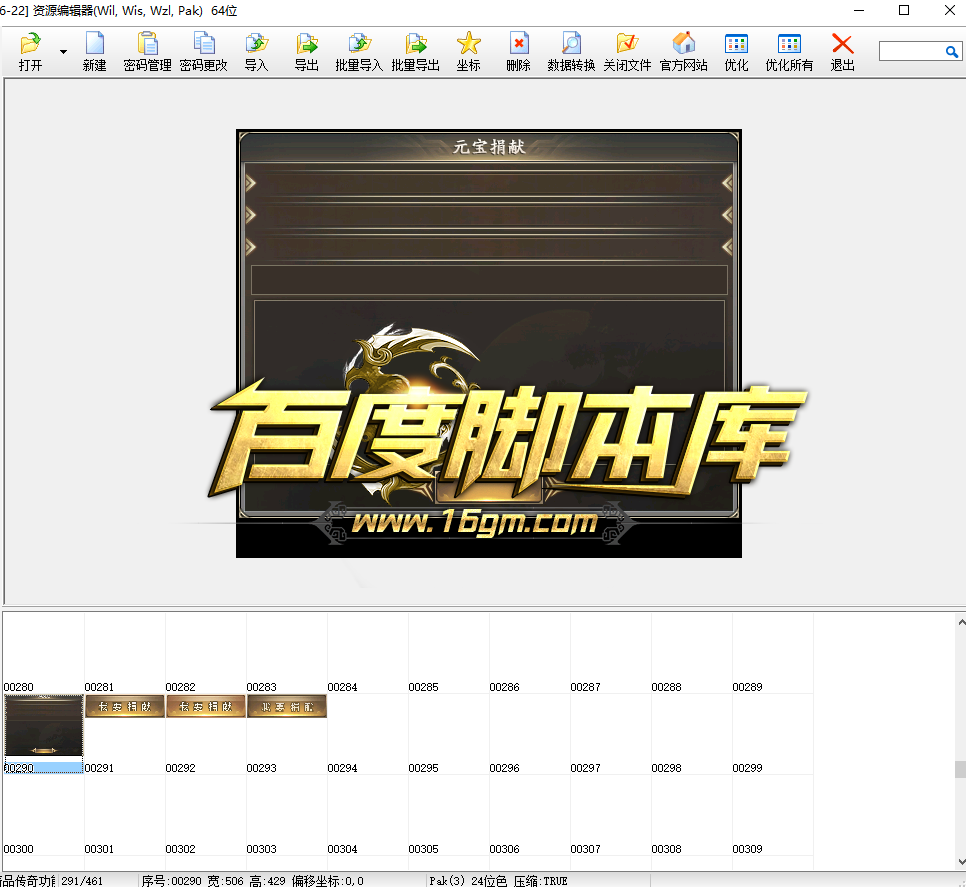Click the cell labeled 00297
Viewport: 966px width, 887px height.
coord(611,734)
